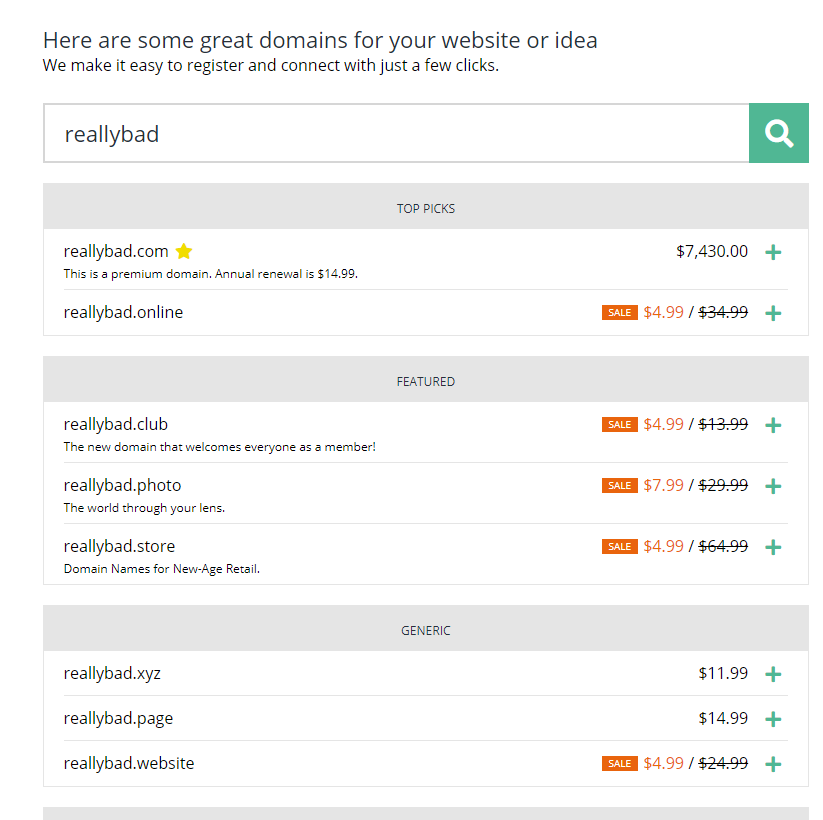
Task: Select the reallybad.online domain name
Action: [x=123, y=312]
